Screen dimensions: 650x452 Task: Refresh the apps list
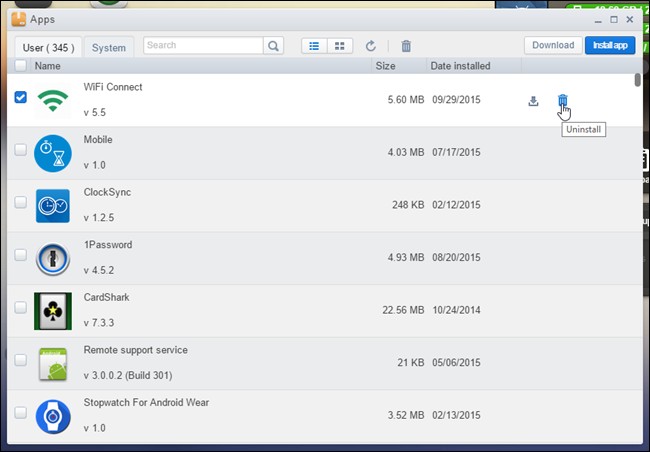(371, 46)
